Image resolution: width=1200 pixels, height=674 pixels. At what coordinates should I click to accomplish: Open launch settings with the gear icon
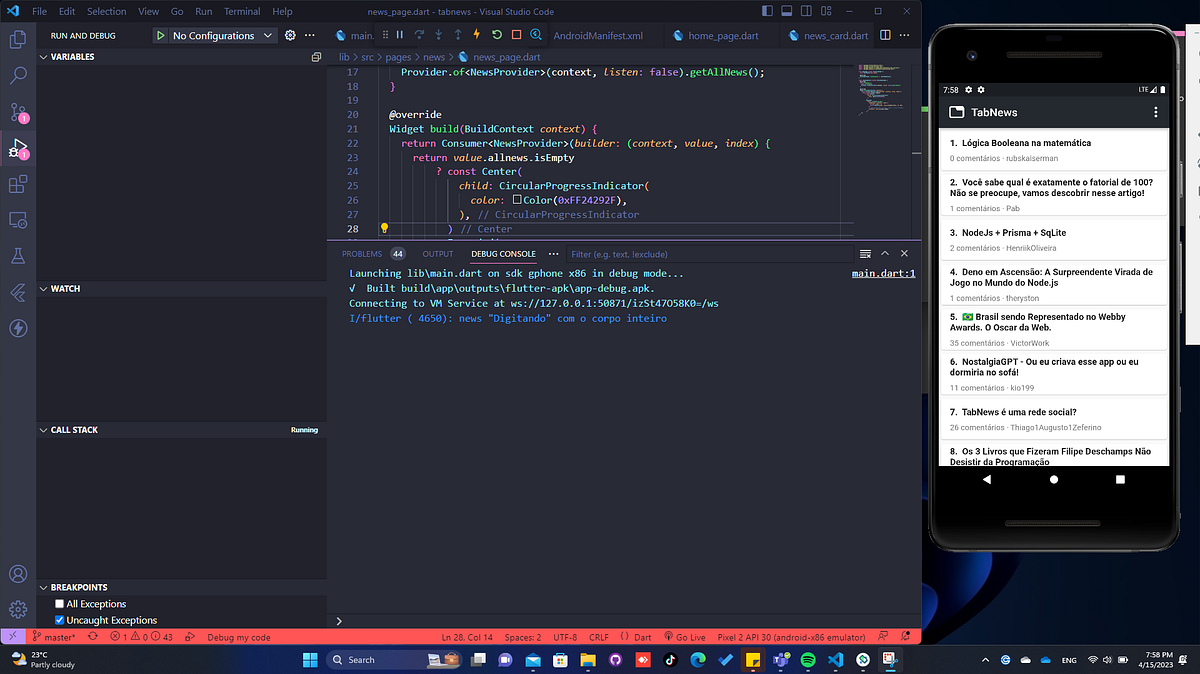tap(288, 34)
